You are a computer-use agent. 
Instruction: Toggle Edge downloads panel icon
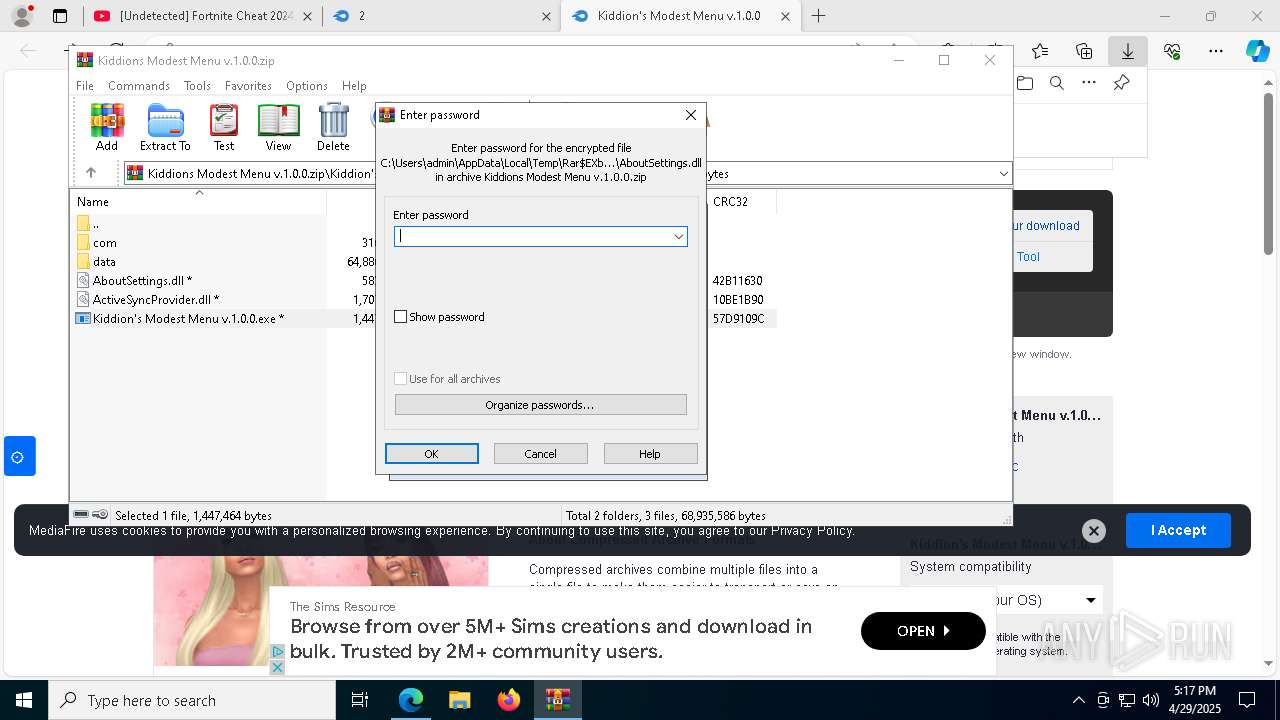(1127, 51)
